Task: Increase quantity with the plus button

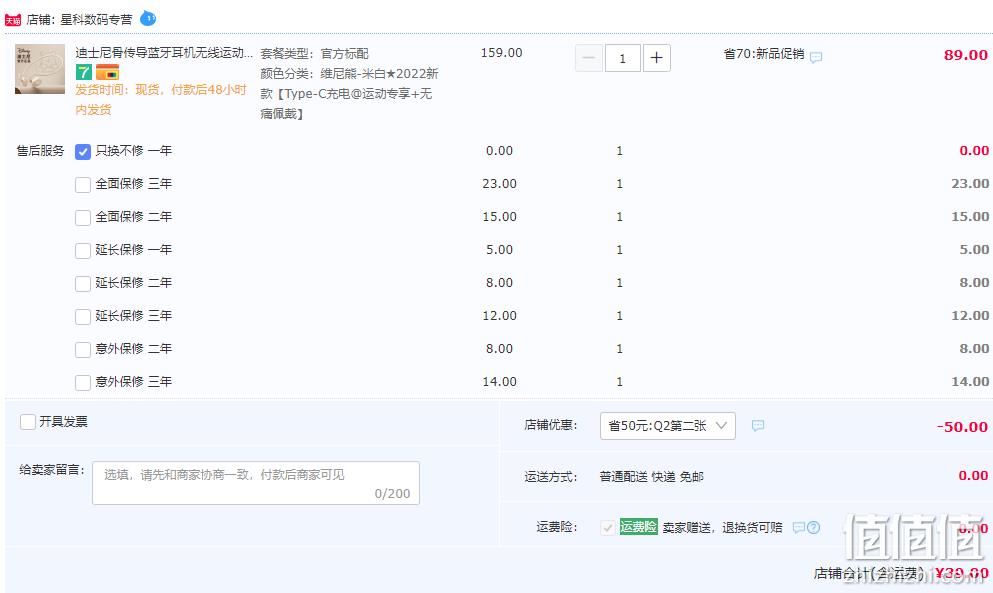Action: coord(657,58)
